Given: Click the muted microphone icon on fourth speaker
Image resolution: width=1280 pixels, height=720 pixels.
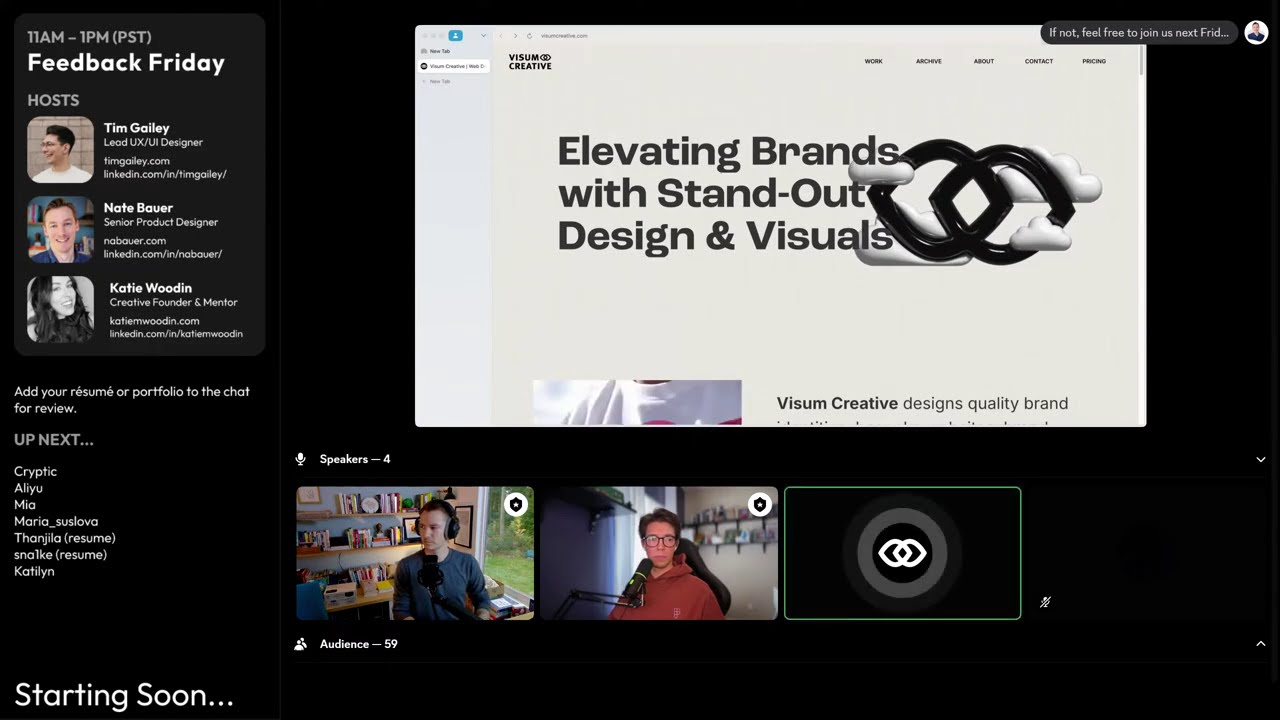Looking at the screenshot, I should pyautogui.click(x=1045, y=602).
